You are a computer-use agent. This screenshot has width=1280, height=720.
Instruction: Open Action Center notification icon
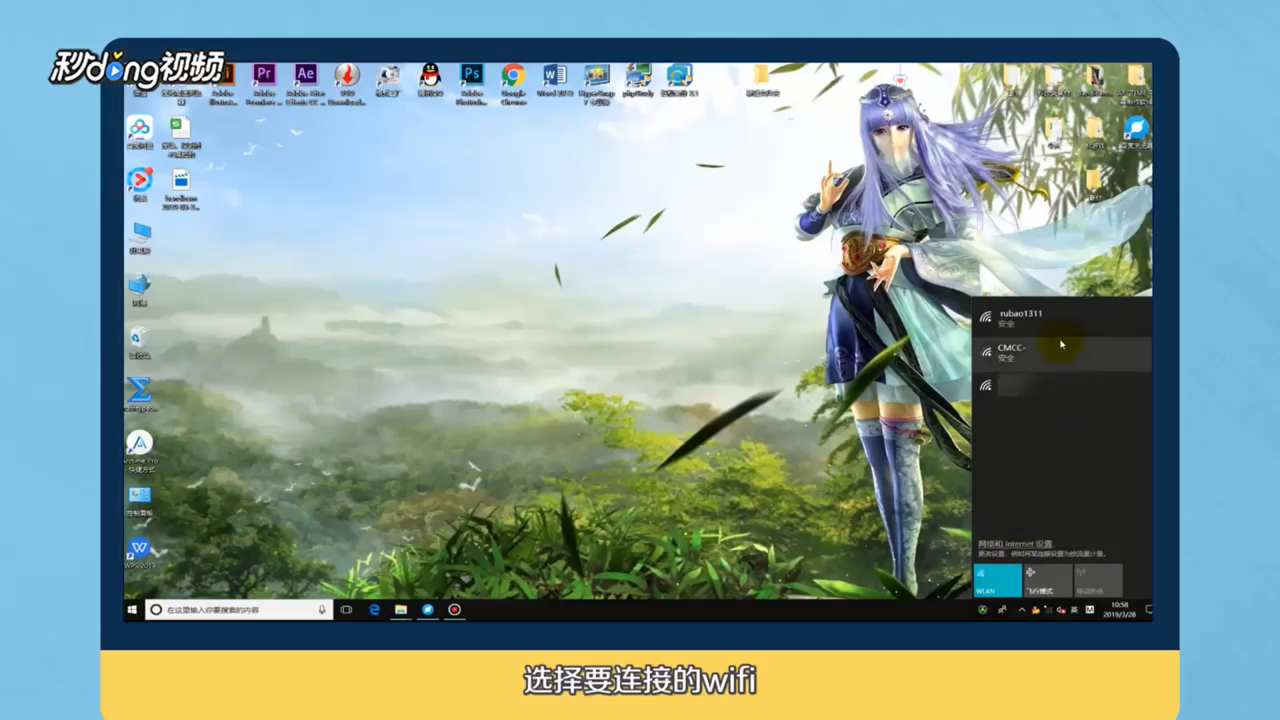(1149, 609)
